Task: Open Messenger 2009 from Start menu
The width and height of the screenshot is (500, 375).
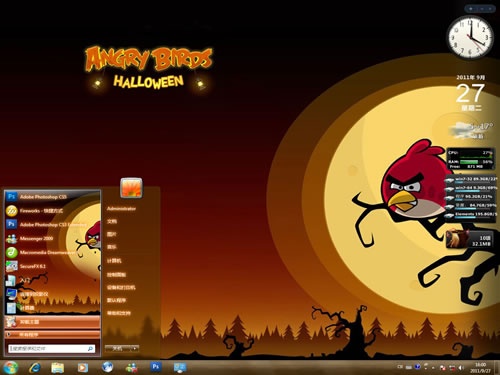Action: (x=52, y=238)
